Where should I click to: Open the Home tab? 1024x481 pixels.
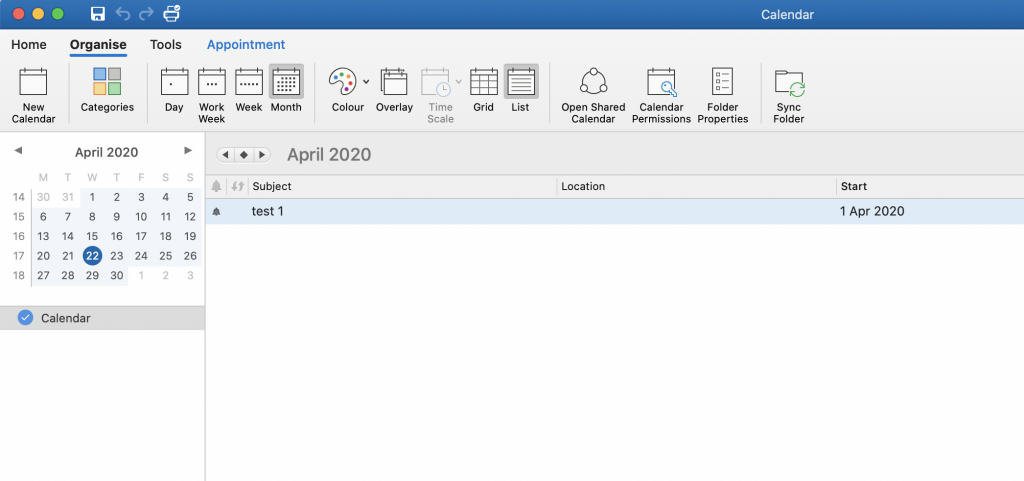click(x=29, y=45)
